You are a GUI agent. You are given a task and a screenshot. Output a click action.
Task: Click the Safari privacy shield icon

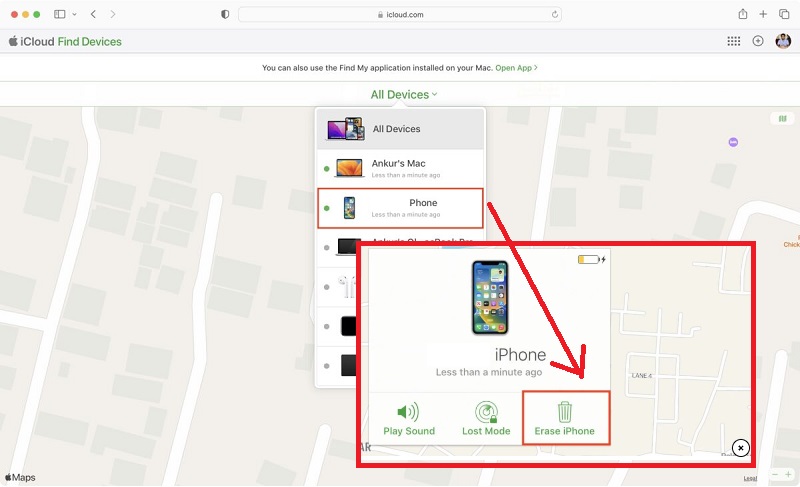224,14
